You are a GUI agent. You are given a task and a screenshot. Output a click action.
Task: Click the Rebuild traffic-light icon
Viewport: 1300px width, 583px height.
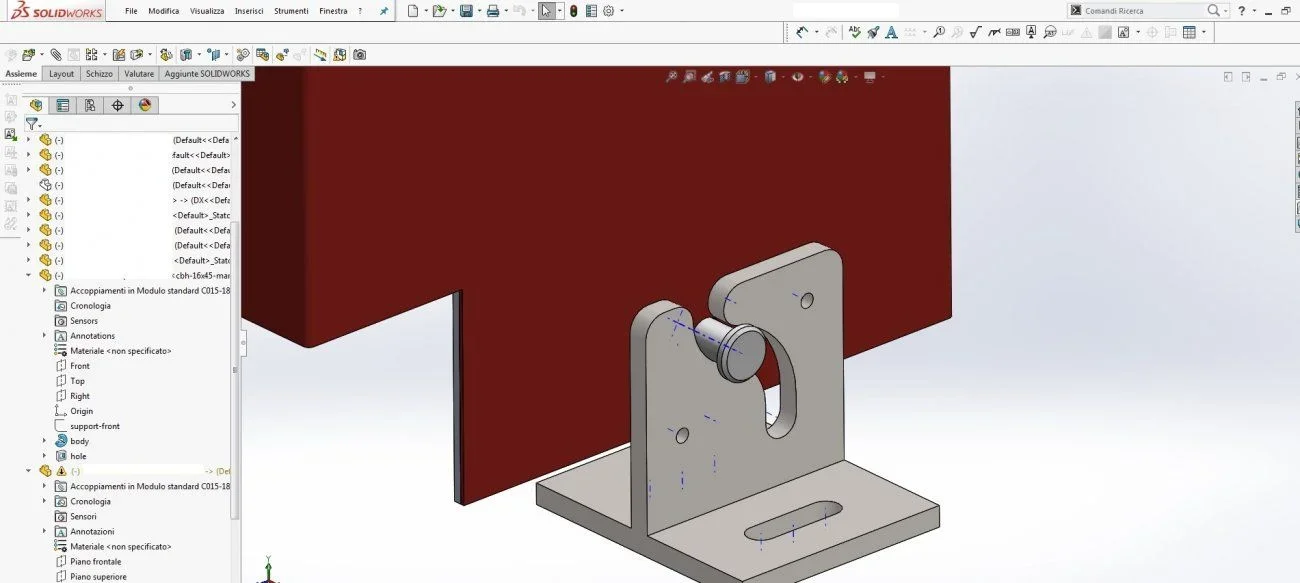pos(574,11)
